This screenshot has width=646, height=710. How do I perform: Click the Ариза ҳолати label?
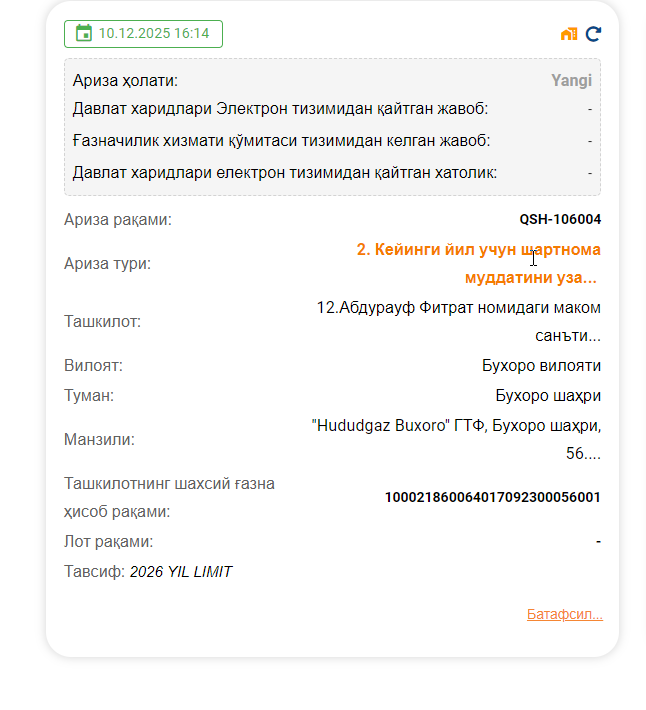[x=125, y=81]
